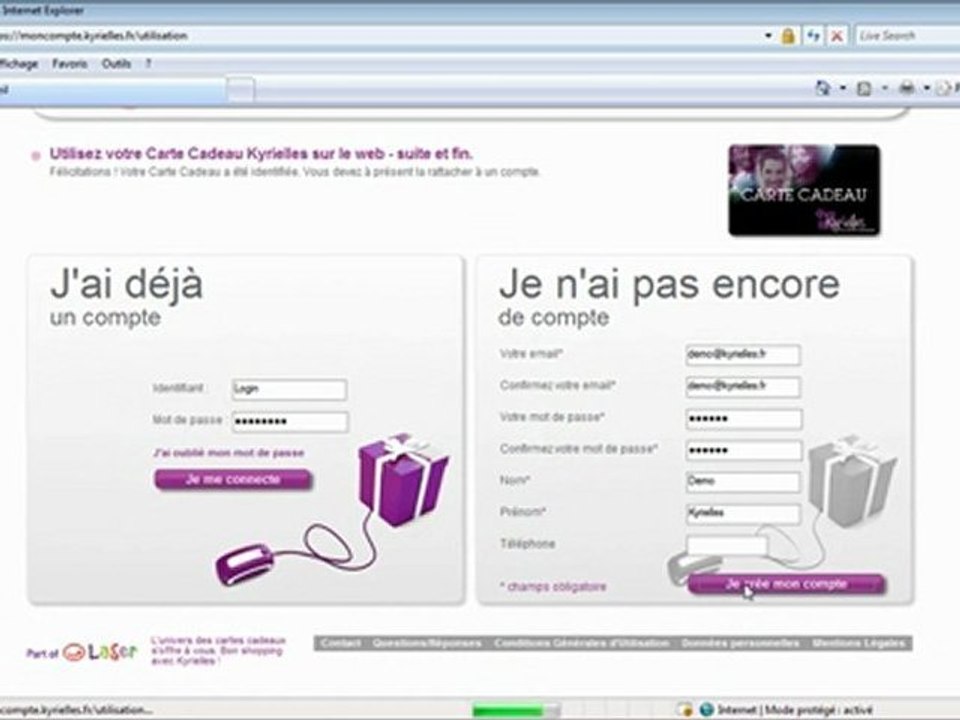The image size is (960, 720).
Task: Click "J'ai oublié mon mot de passe" link
Action: click(228, 453)
